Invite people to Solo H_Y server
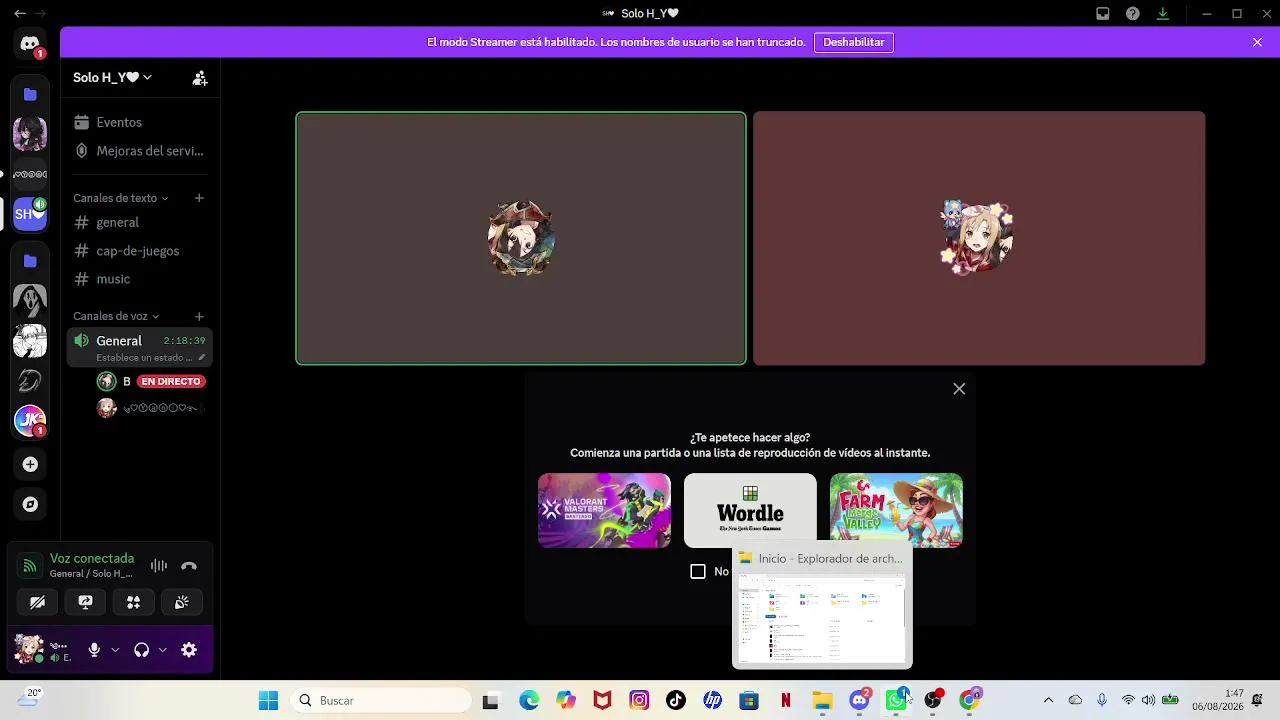This screenshot has height=720, width=1280. tap(200, 78)
